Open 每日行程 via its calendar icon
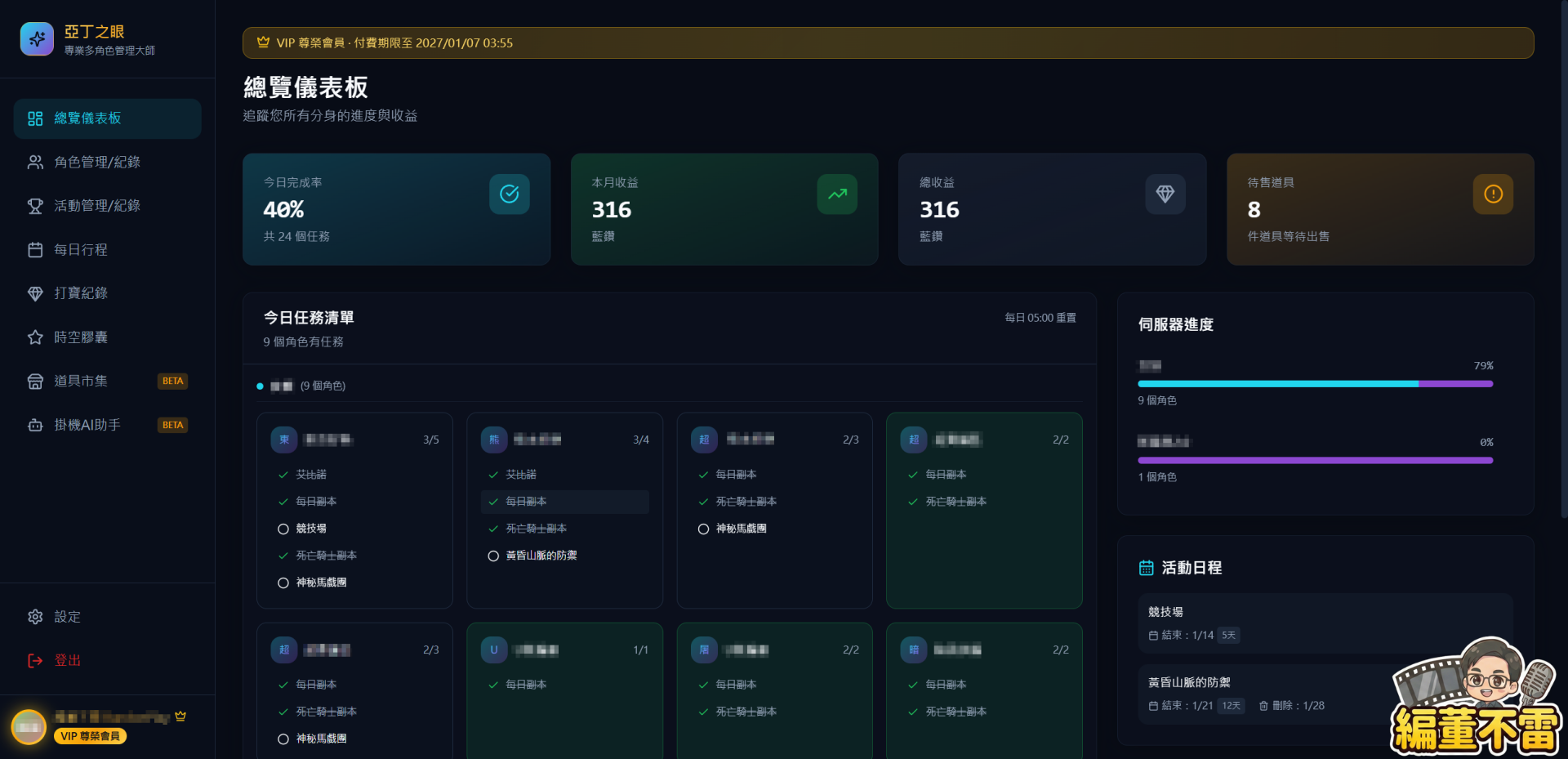The image size is (1568, 759). pos(35,250)
